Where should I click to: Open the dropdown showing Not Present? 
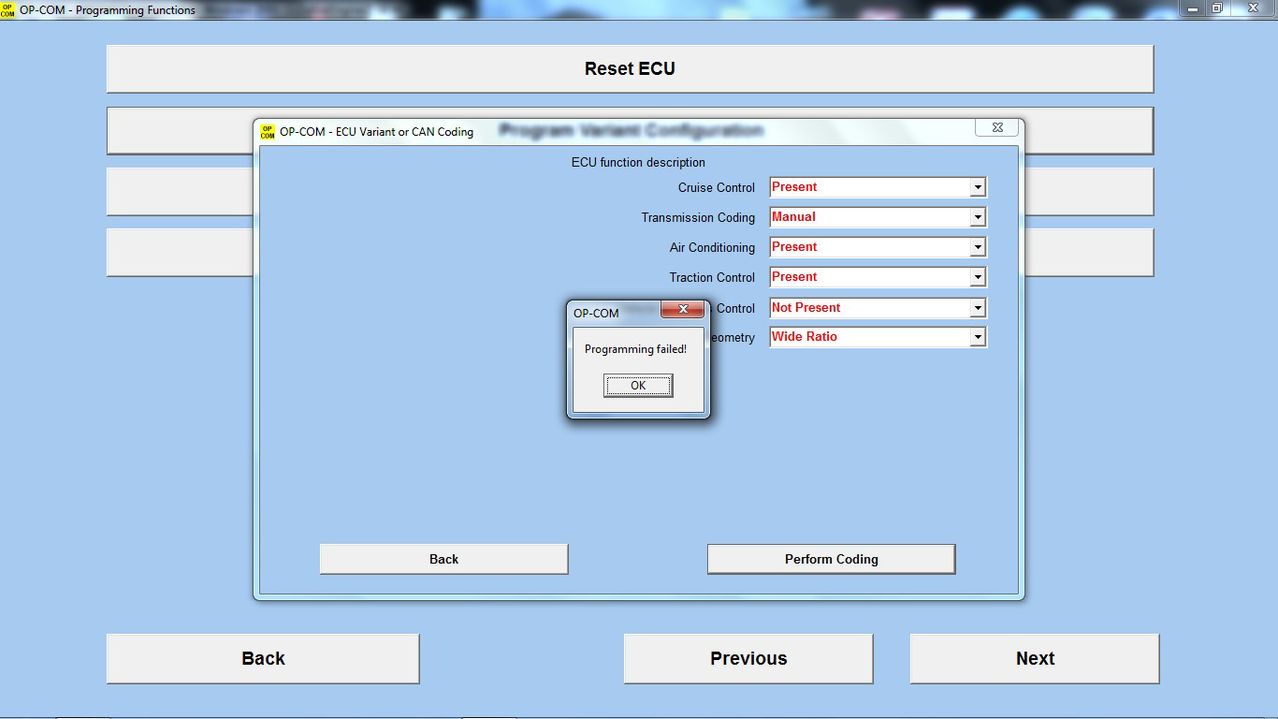tap(977, 308)
